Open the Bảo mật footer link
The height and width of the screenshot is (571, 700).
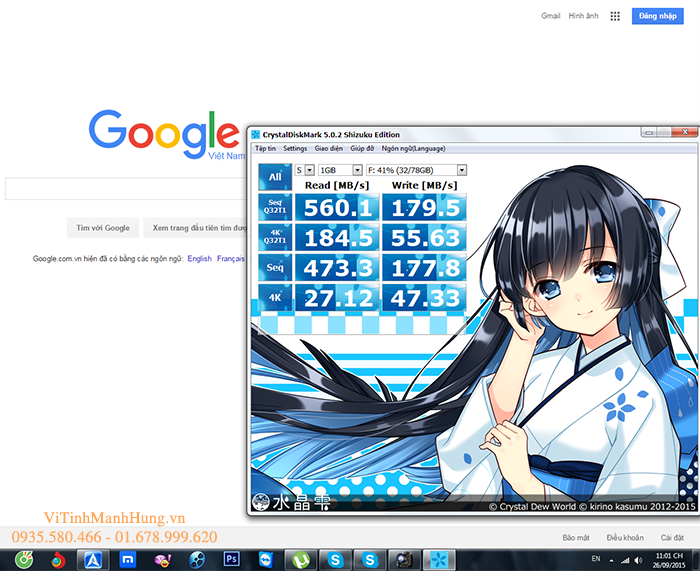tap(576, 538)
